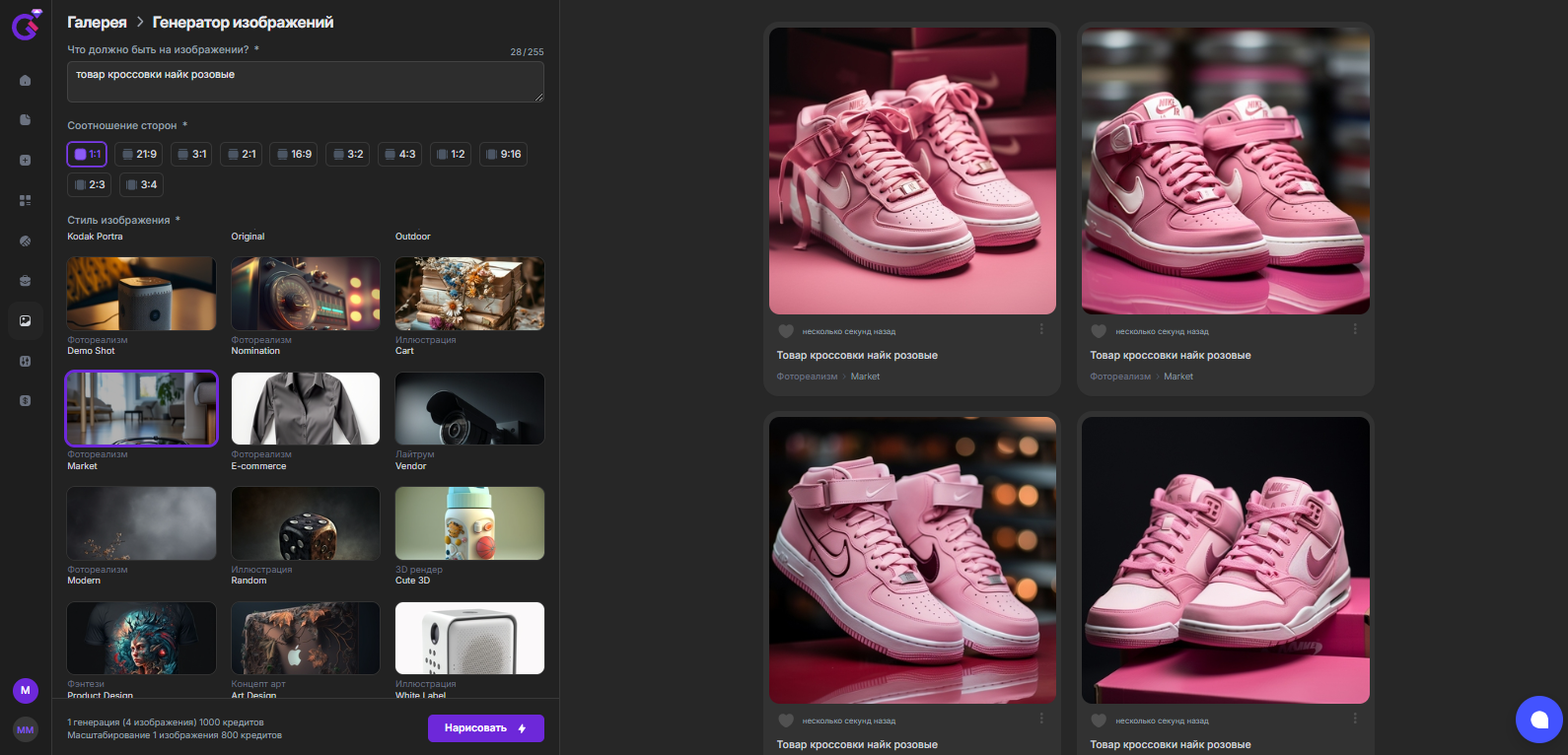Image resolution: width=1568 pixels, height=755 pixels.
Task: Select the 3:4 aspect ratio
Action: (142, 184)
